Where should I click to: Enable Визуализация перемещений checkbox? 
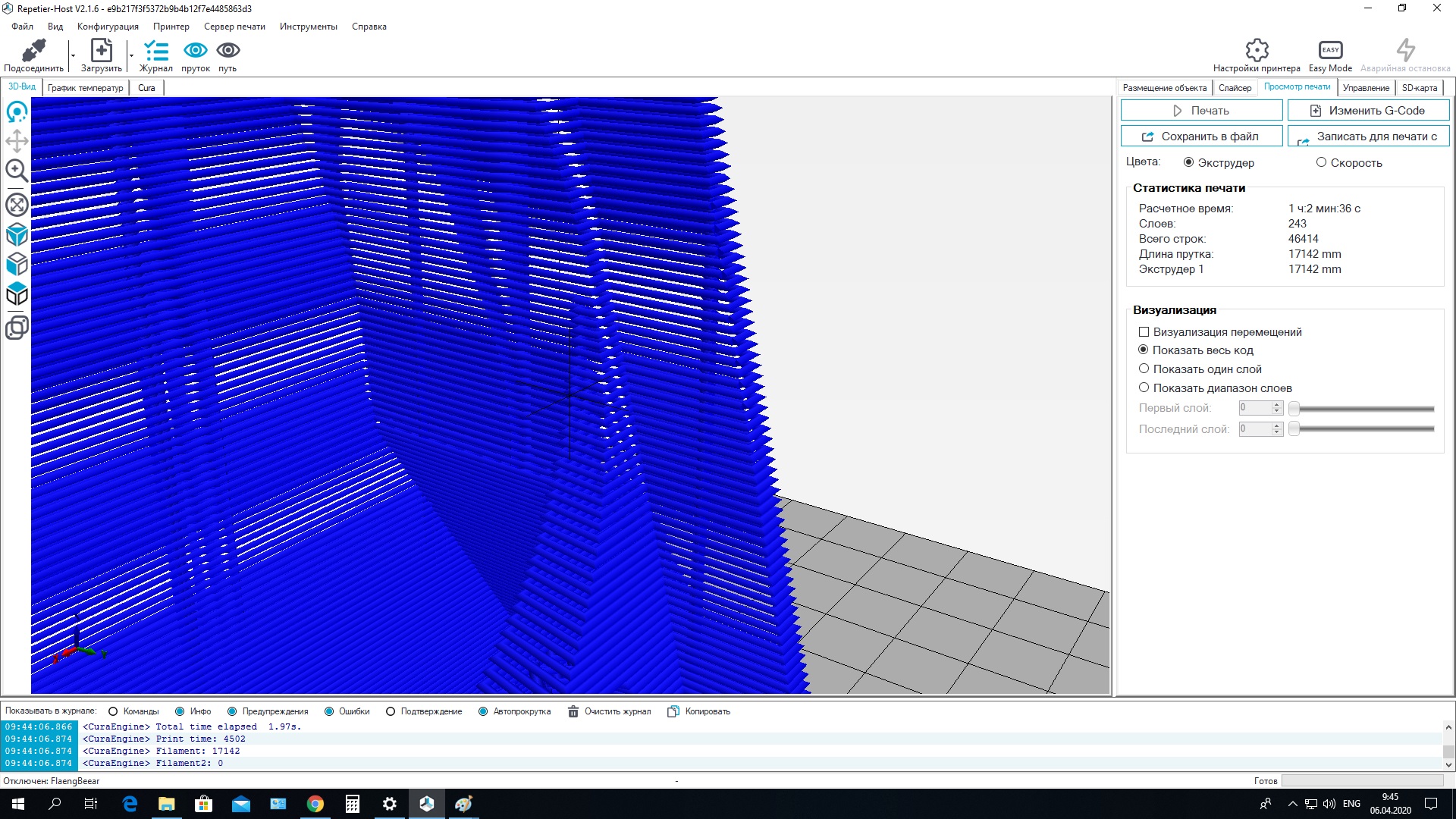pyautogui.click(x=1144, y=332)
